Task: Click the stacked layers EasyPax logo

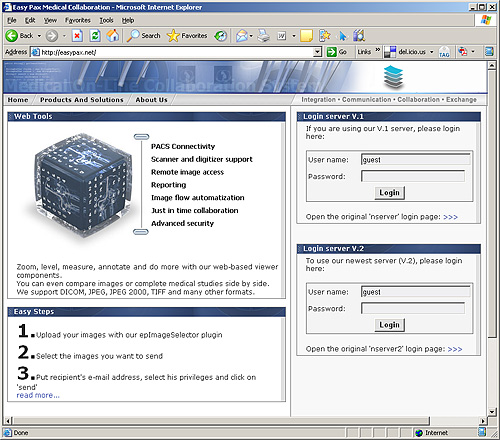Action: 393,77
